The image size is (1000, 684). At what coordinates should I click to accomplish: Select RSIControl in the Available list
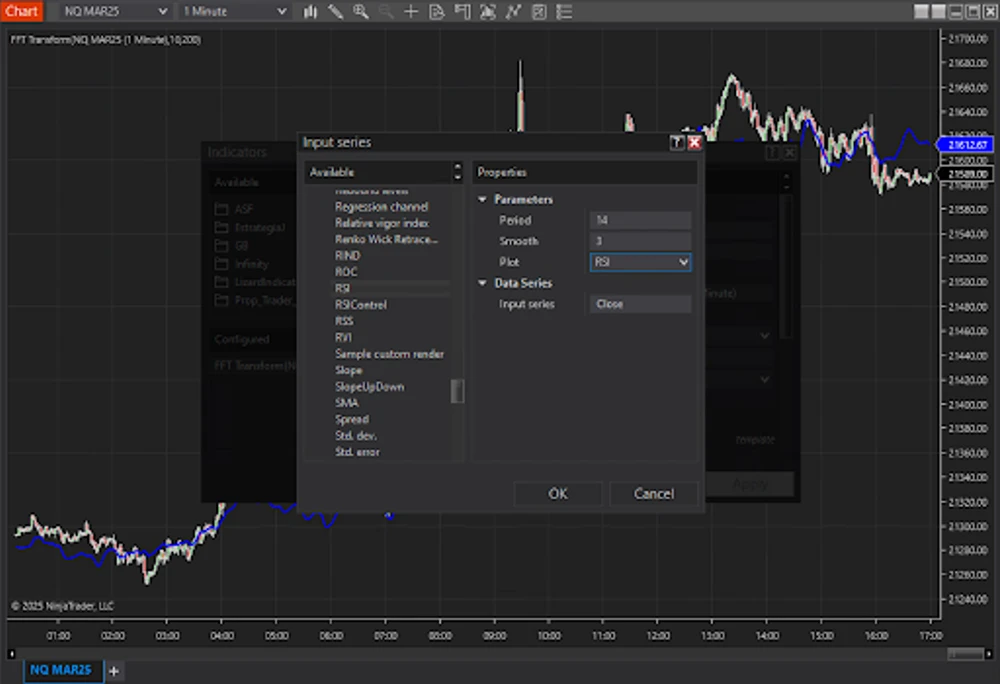tap(361, 305)
